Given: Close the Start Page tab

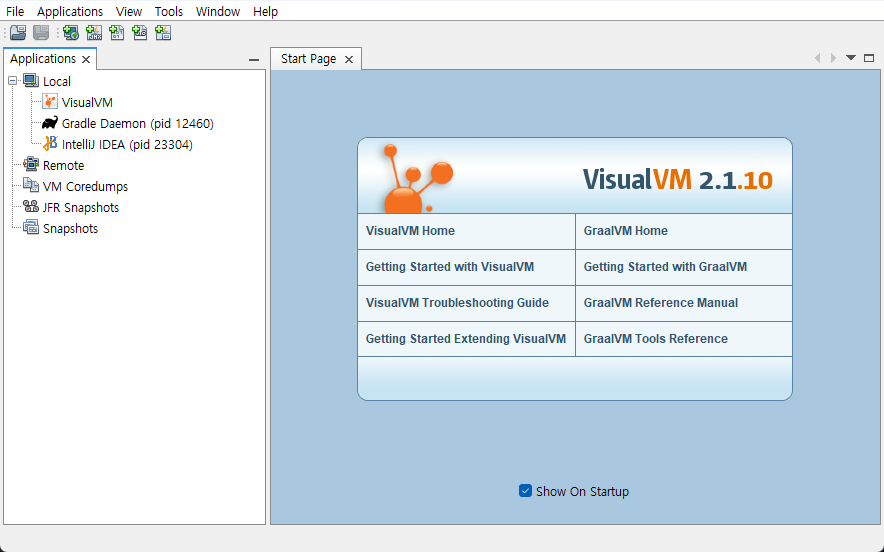Looking at the screenshot, I should (349, 59).
